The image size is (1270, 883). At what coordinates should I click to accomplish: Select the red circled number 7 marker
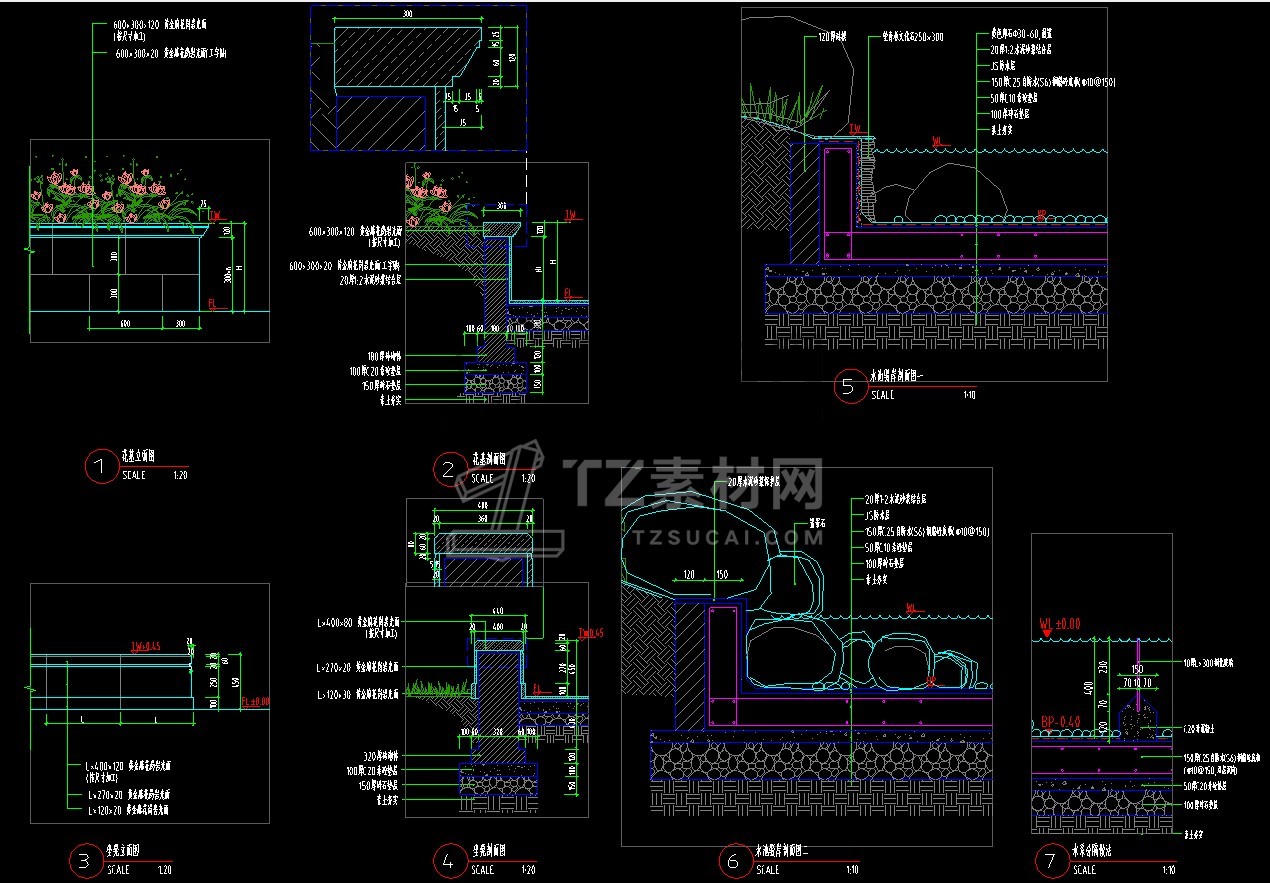[x=1051, y=861]
